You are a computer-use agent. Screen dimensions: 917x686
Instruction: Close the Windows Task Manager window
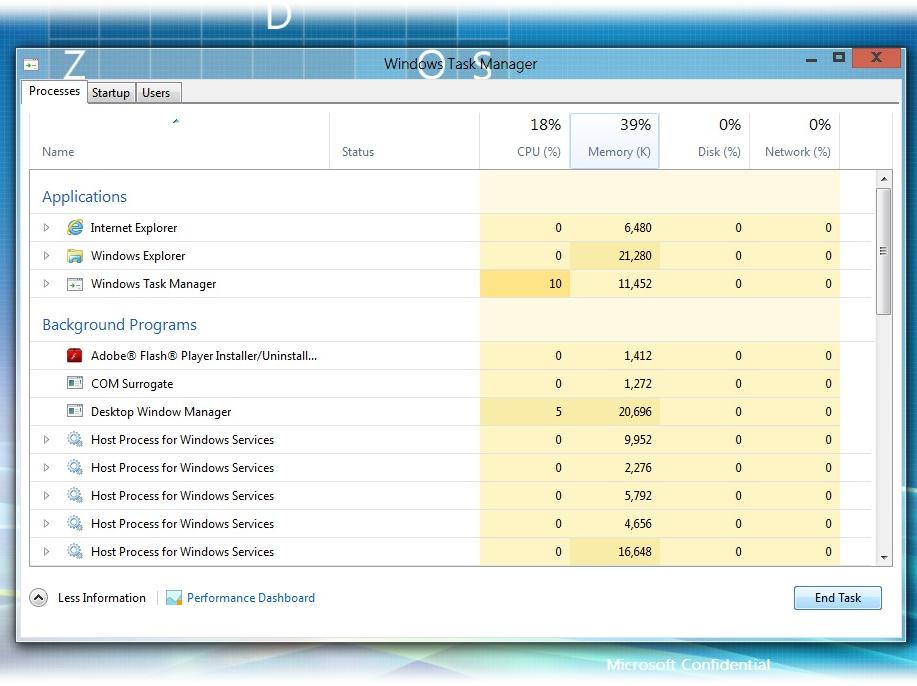pos(876,57)
